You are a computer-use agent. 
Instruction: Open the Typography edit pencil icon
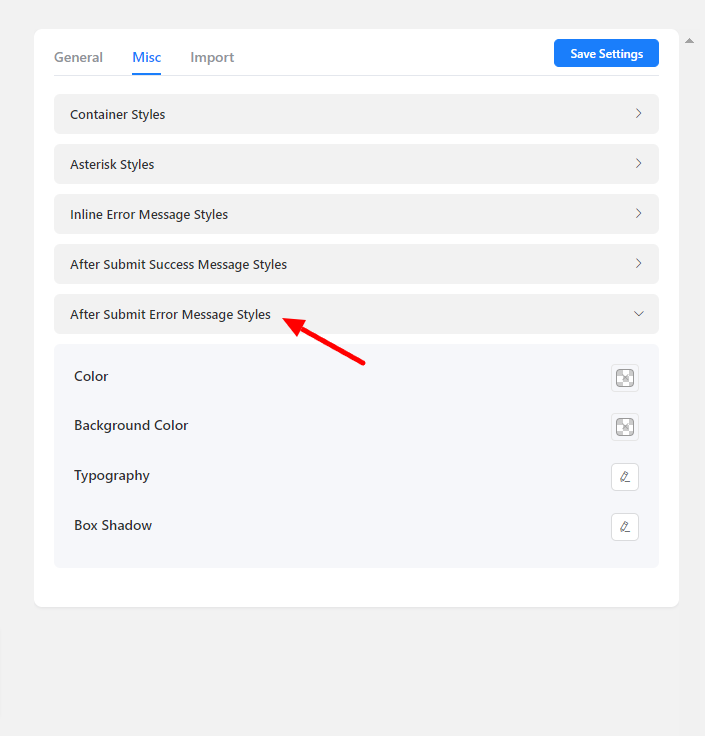[x=625, y=477]
